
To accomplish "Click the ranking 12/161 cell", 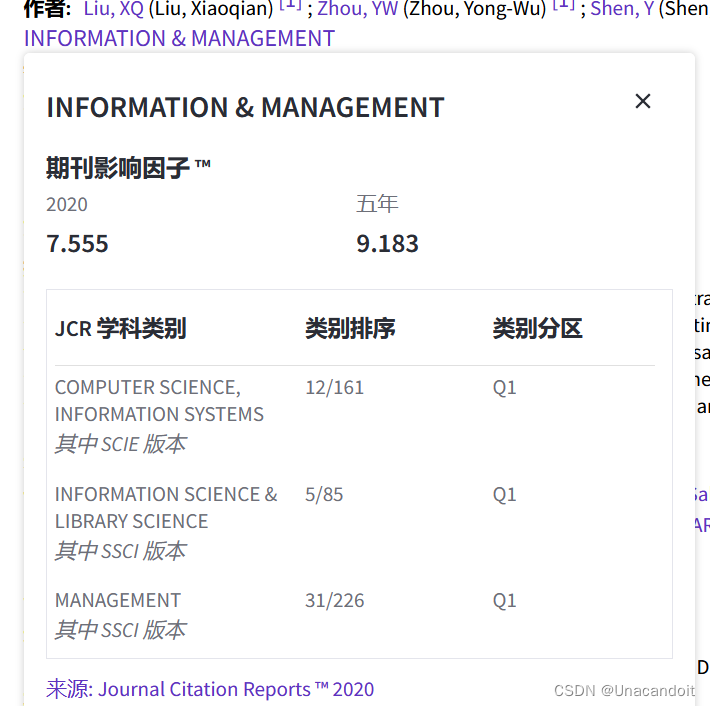I will [335, 388].
